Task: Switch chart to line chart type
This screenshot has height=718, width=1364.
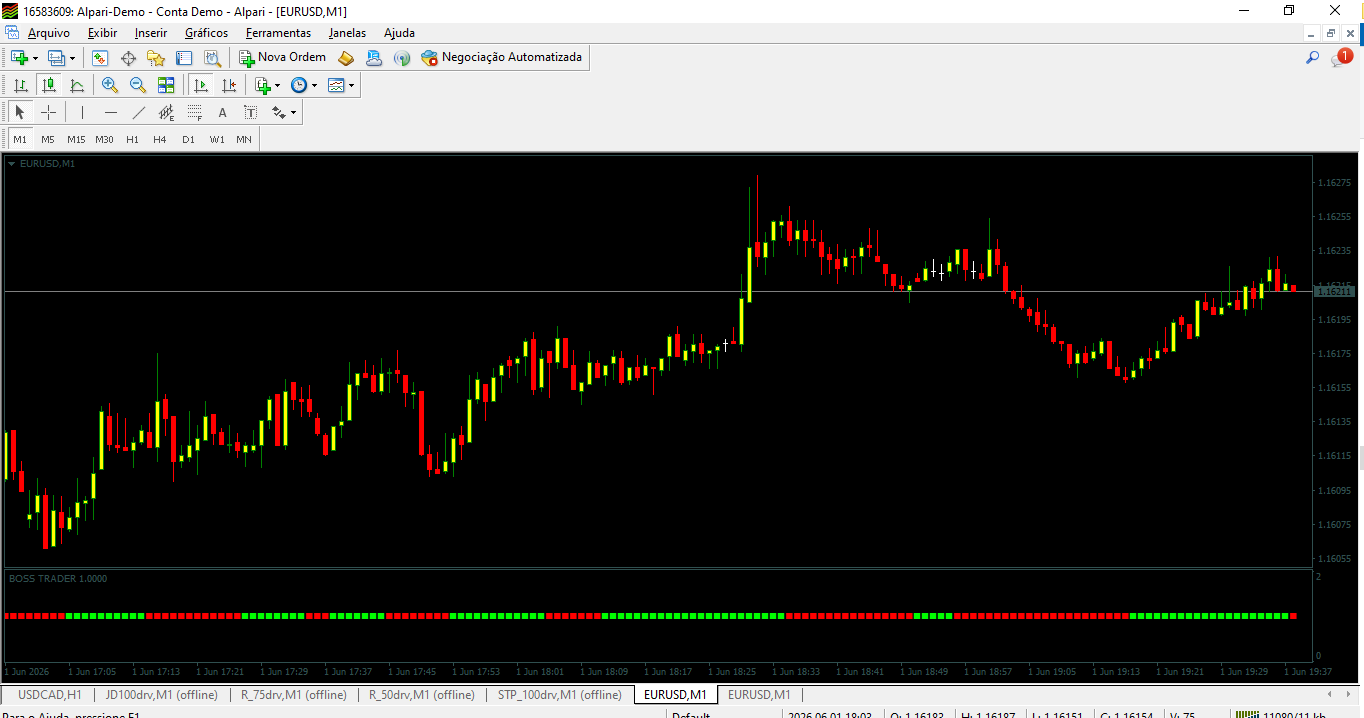Action: point(77,85)
